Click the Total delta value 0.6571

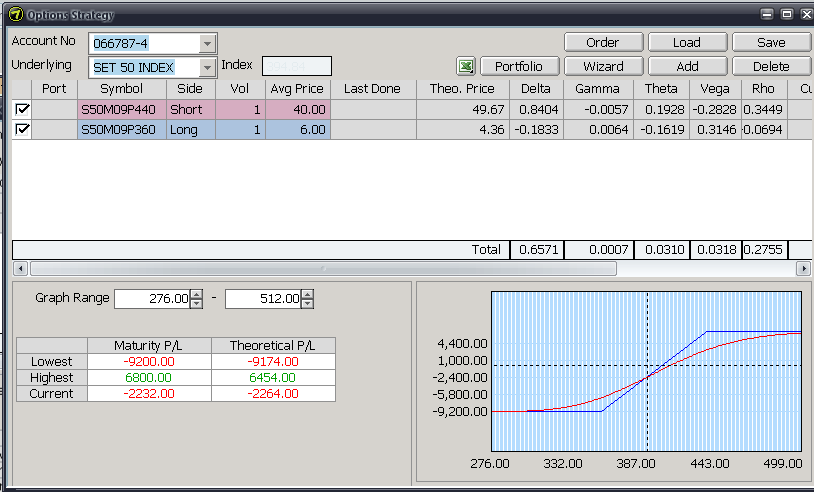(537, 250)
